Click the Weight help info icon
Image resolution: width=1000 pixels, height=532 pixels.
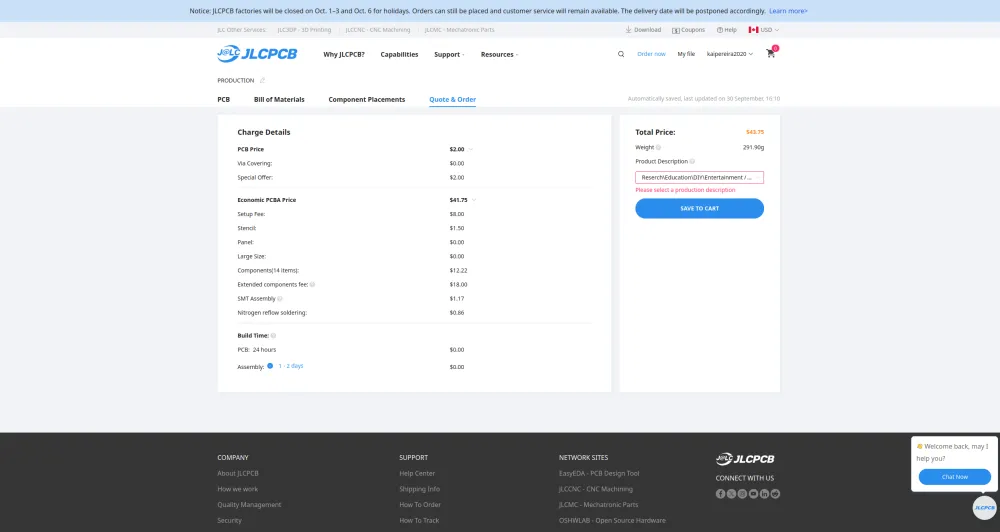coord(658,147)
